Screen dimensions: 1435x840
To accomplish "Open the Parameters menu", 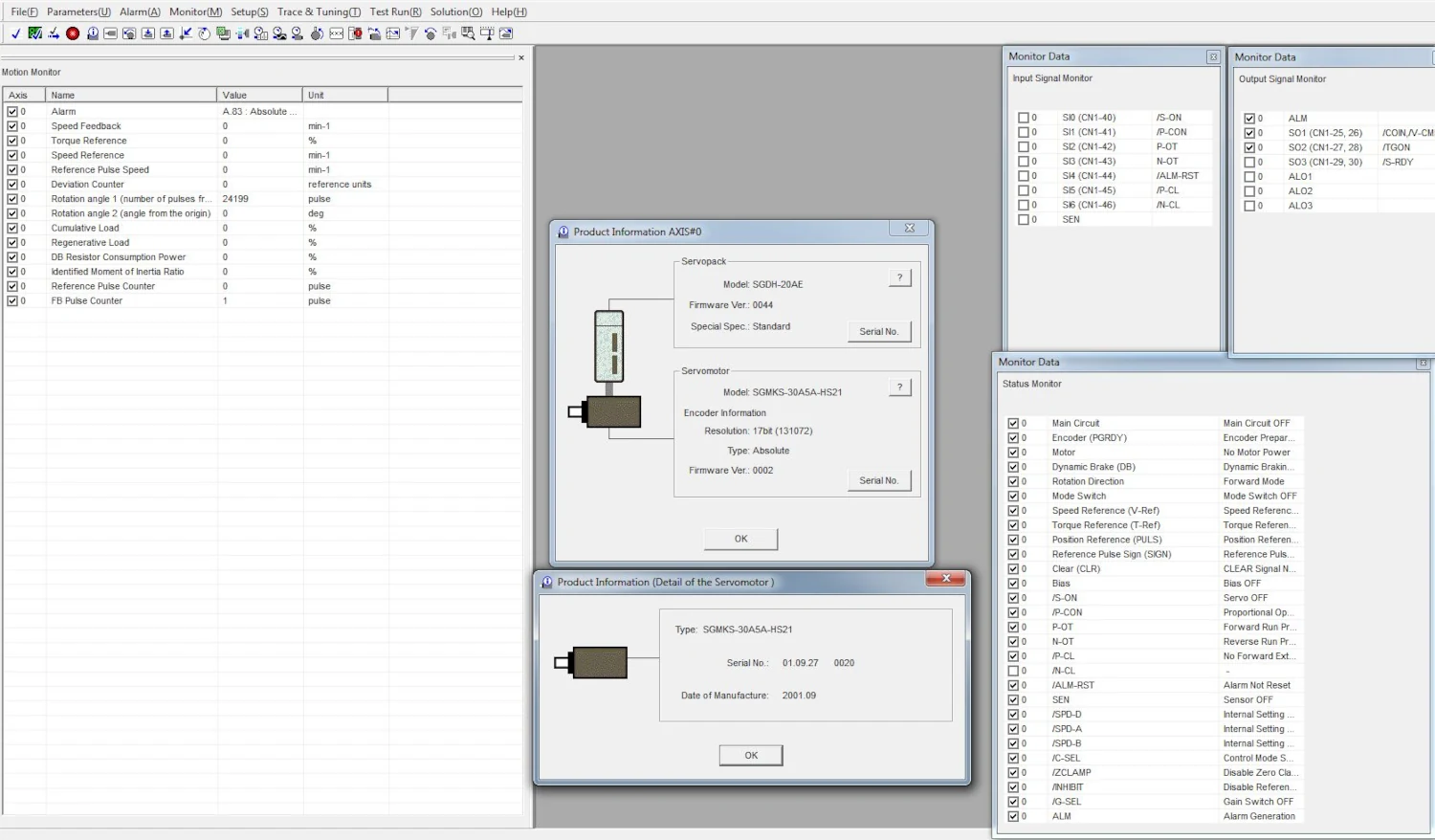I will (x=78, y=11).
